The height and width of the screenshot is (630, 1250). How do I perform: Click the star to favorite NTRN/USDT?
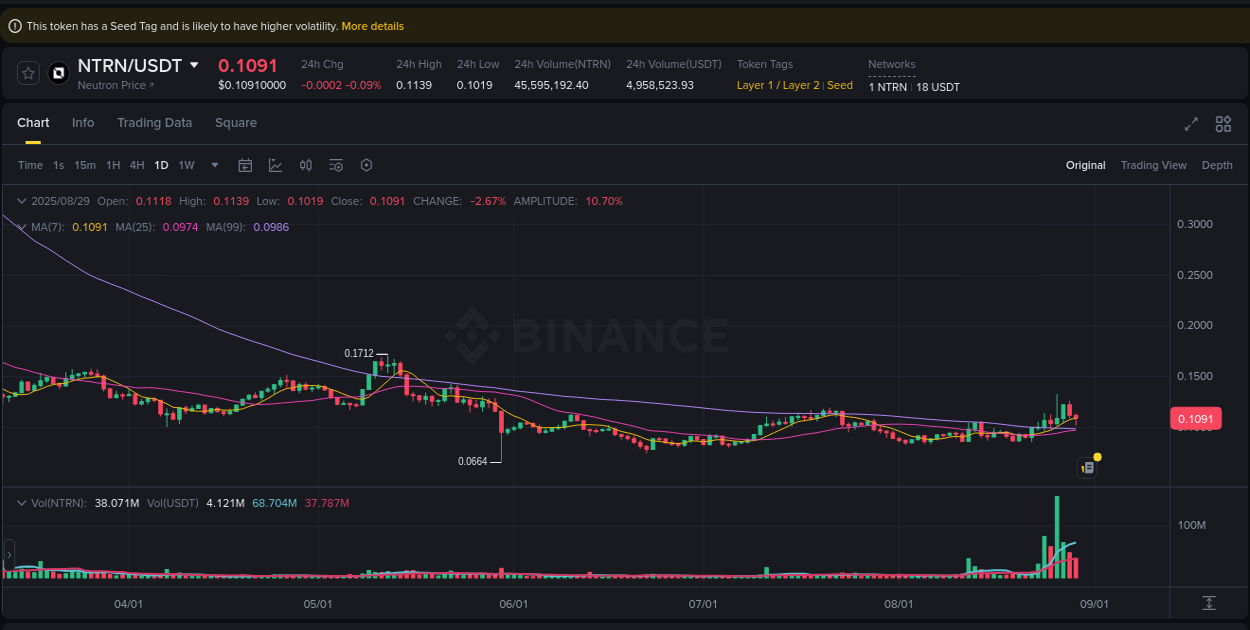(x=28, y=72)
